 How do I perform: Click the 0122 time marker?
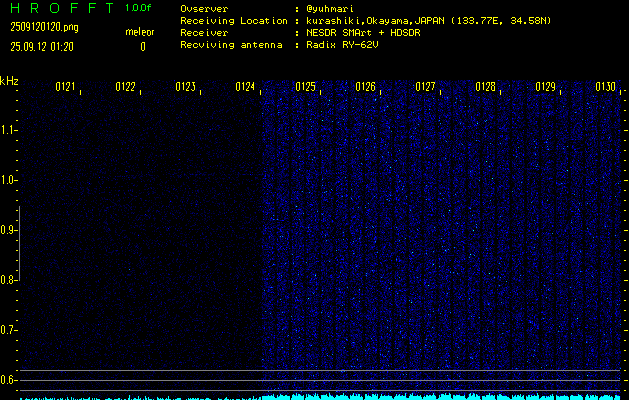tap(126, 87)
